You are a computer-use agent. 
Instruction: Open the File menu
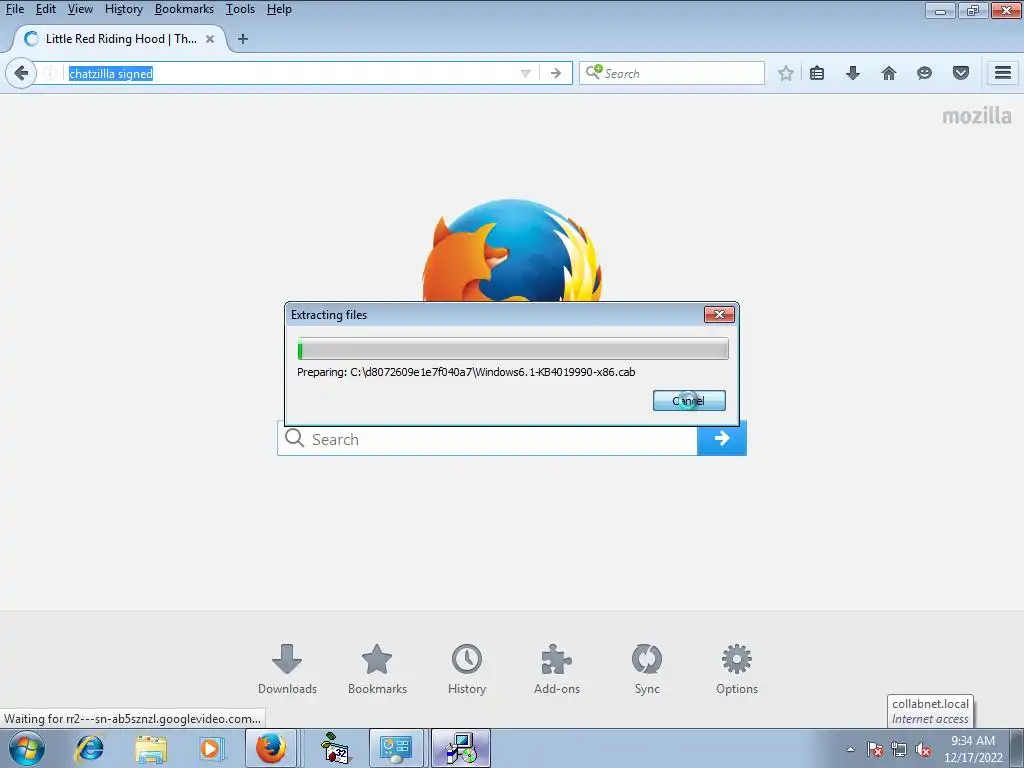[x=14, y=9]
